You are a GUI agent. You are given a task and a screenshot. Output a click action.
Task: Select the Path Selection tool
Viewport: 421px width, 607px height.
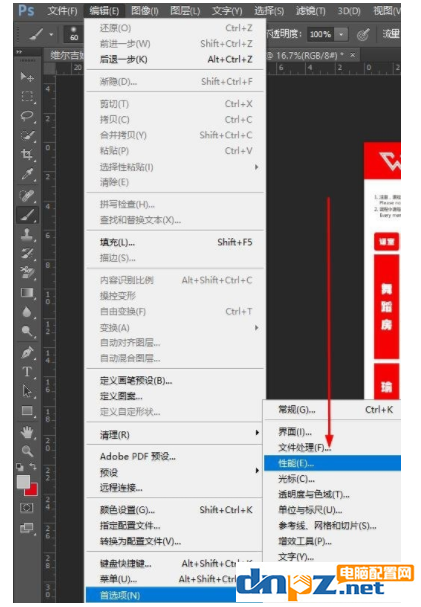point(27,391)
